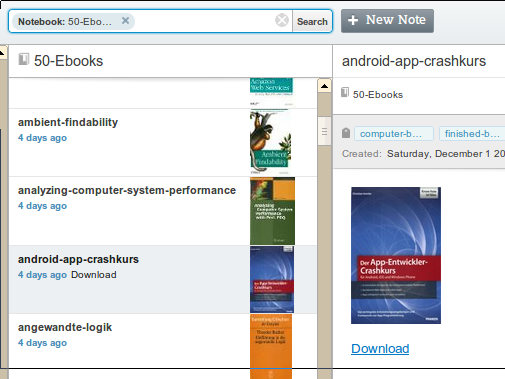Click the large App-Entwickler-Crashkurs cover image
Screen dimensions: 505x379
[x=396, y=255]
